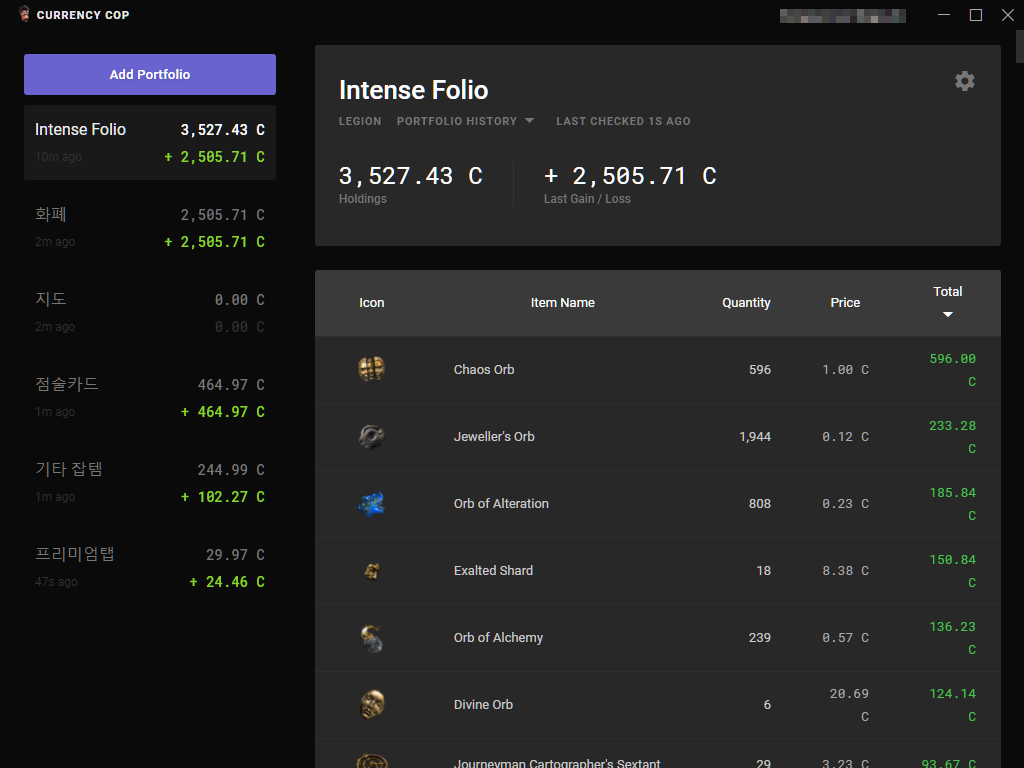Click the 239 quantity of Orb of Alchemy

point(760,637)
